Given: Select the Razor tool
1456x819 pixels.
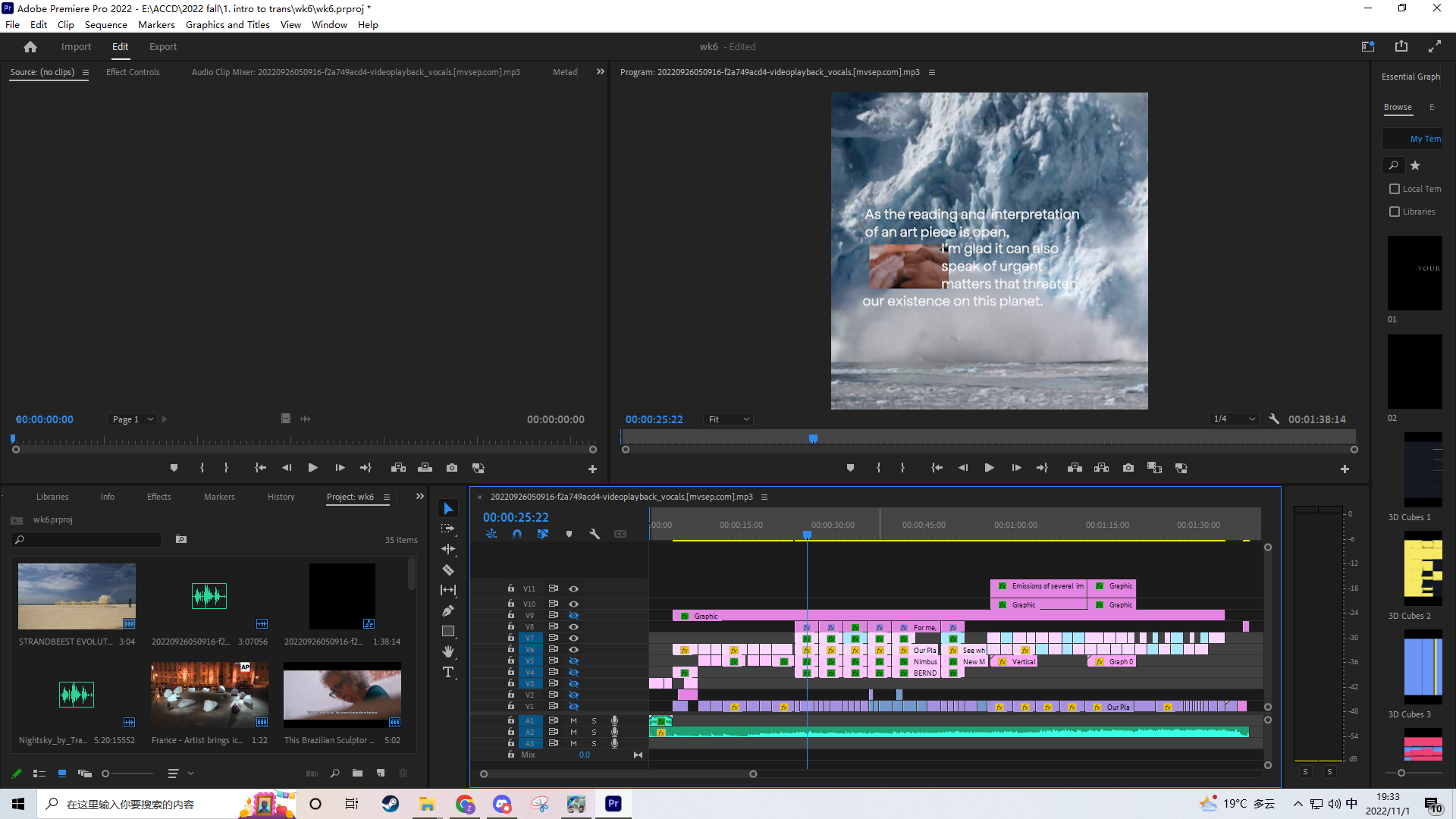Looking at the screenshot, I should pos(448,570).
